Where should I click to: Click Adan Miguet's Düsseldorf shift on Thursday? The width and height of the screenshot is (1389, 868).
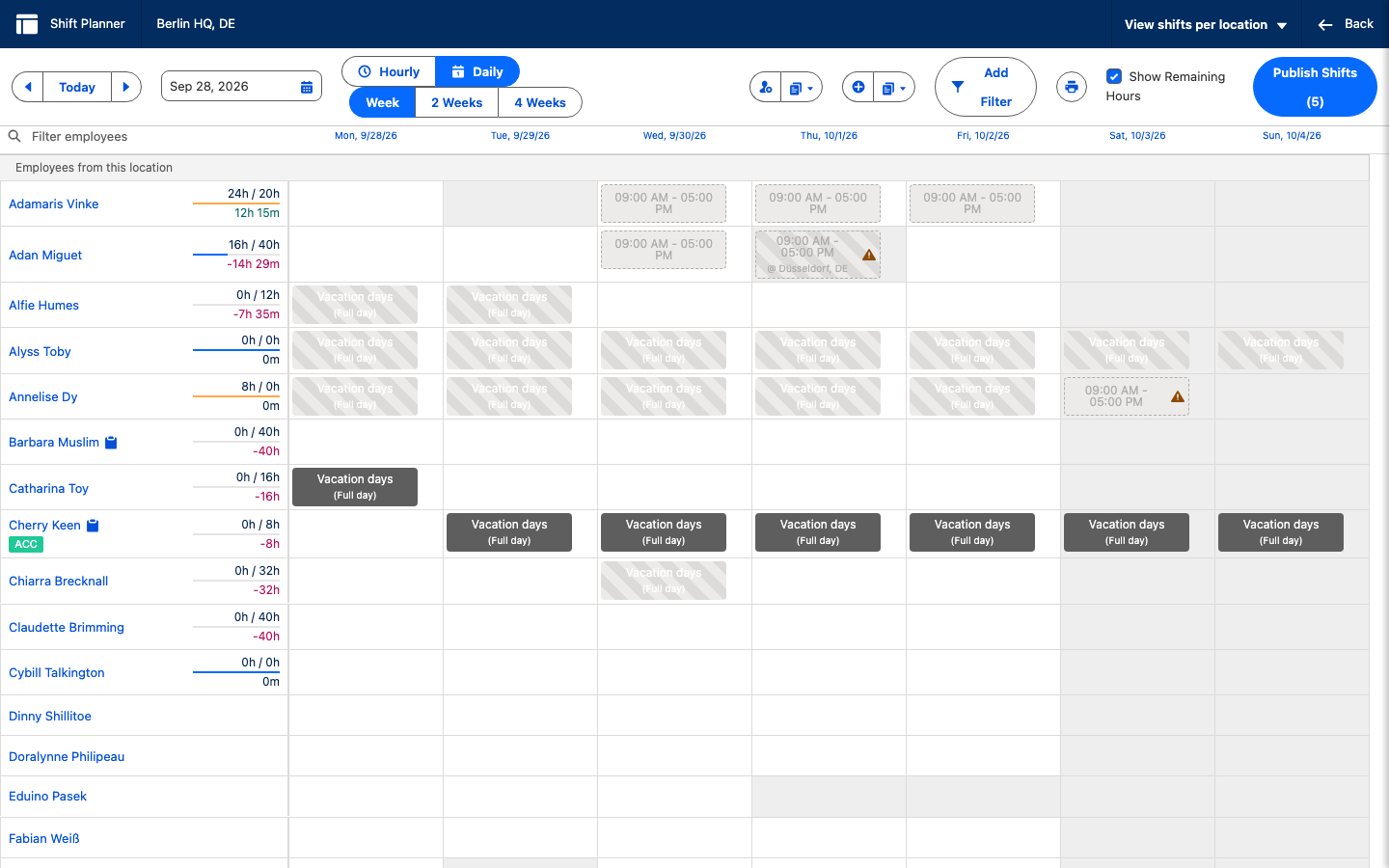tap(818, 255)
